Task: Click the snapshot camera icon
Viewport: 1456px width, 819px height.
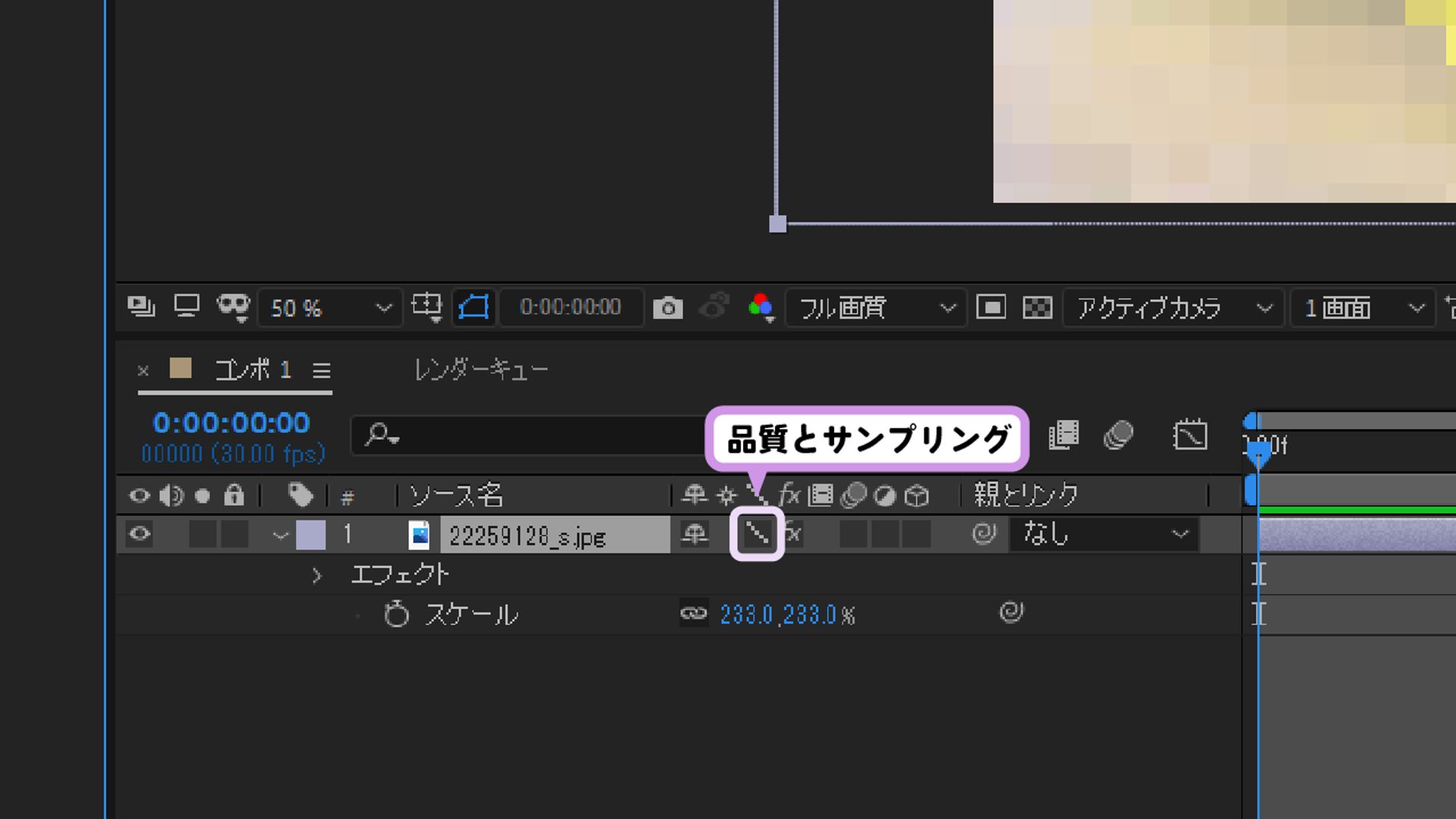Action: point(667,308)
